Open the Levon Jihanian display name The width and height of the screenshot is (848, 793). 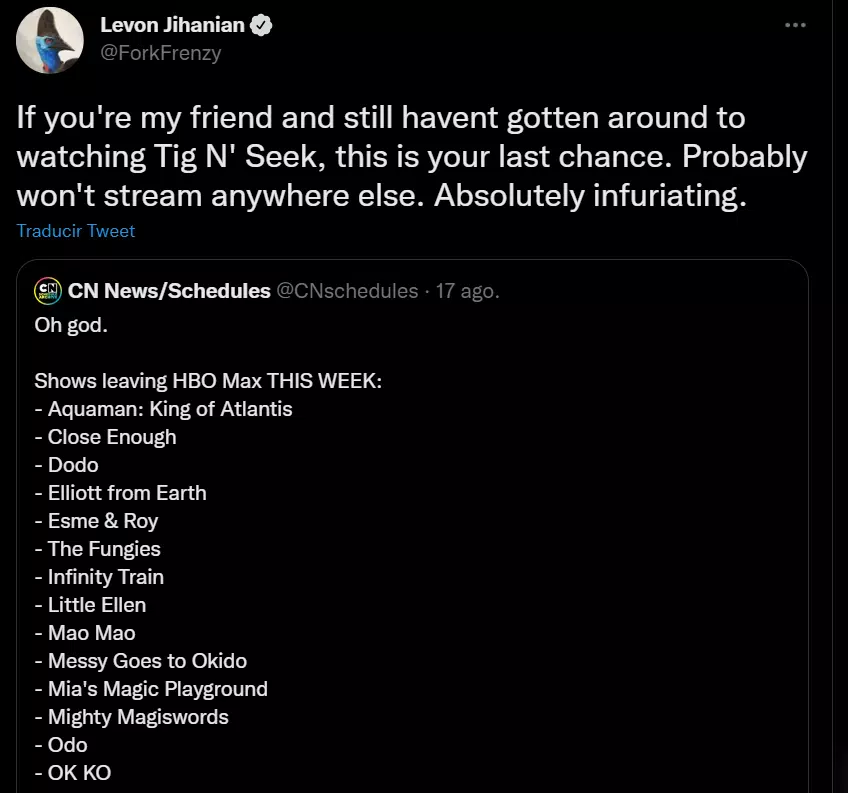(173, 27)
